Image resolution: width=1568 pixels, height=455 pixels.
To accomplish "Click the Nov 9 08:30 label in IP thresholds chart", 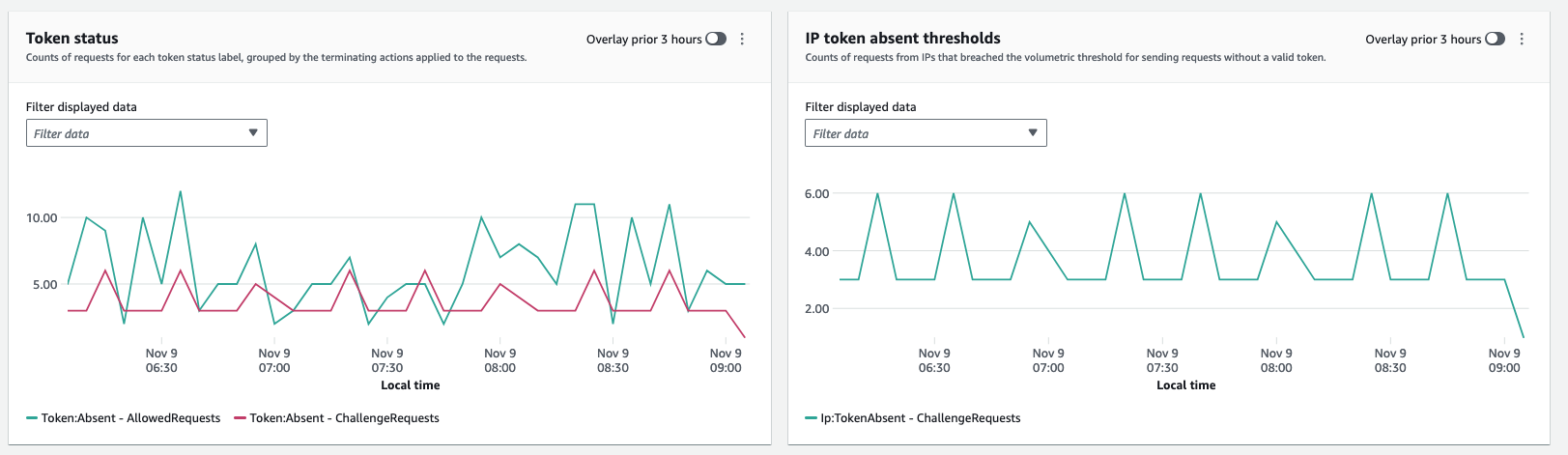I will pyautogui.click(x=1390, y=360).
